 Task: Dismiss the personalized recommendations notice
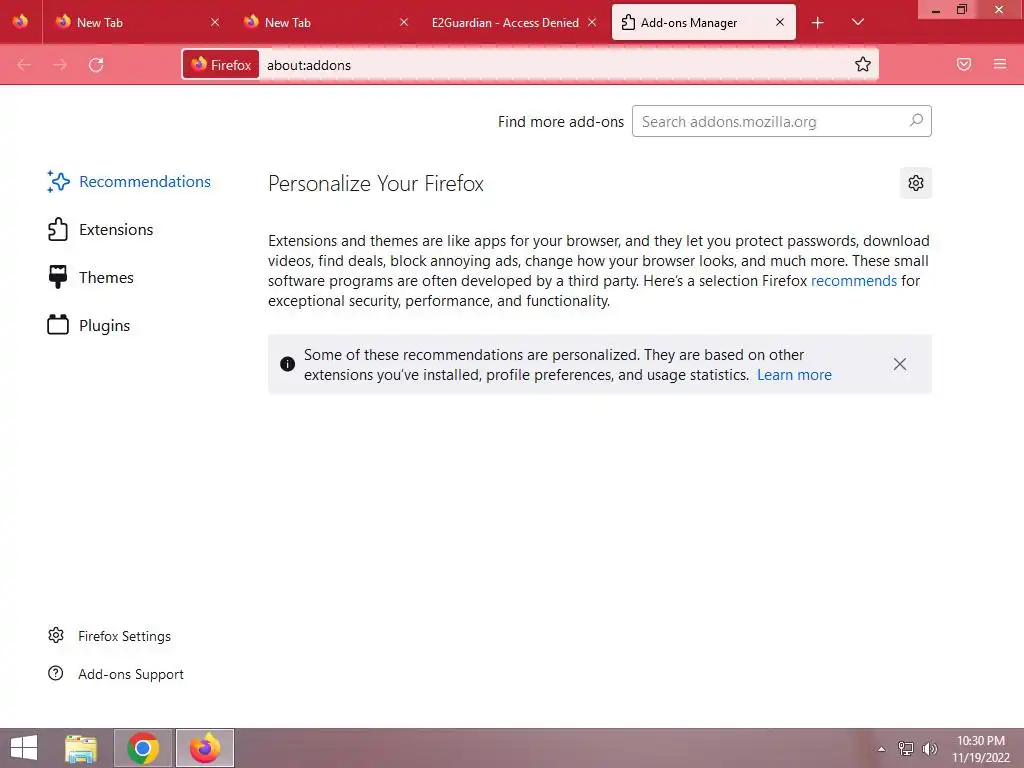point(900,364)
